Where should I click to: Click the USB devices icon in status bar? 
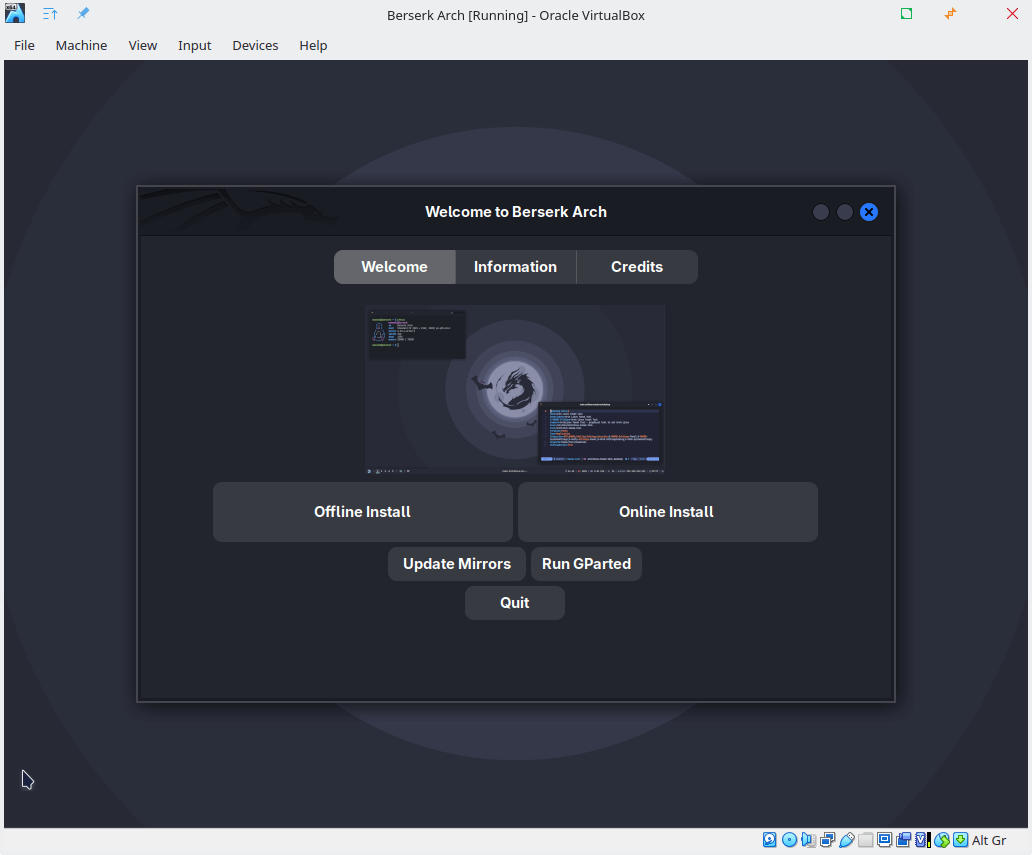847,840
